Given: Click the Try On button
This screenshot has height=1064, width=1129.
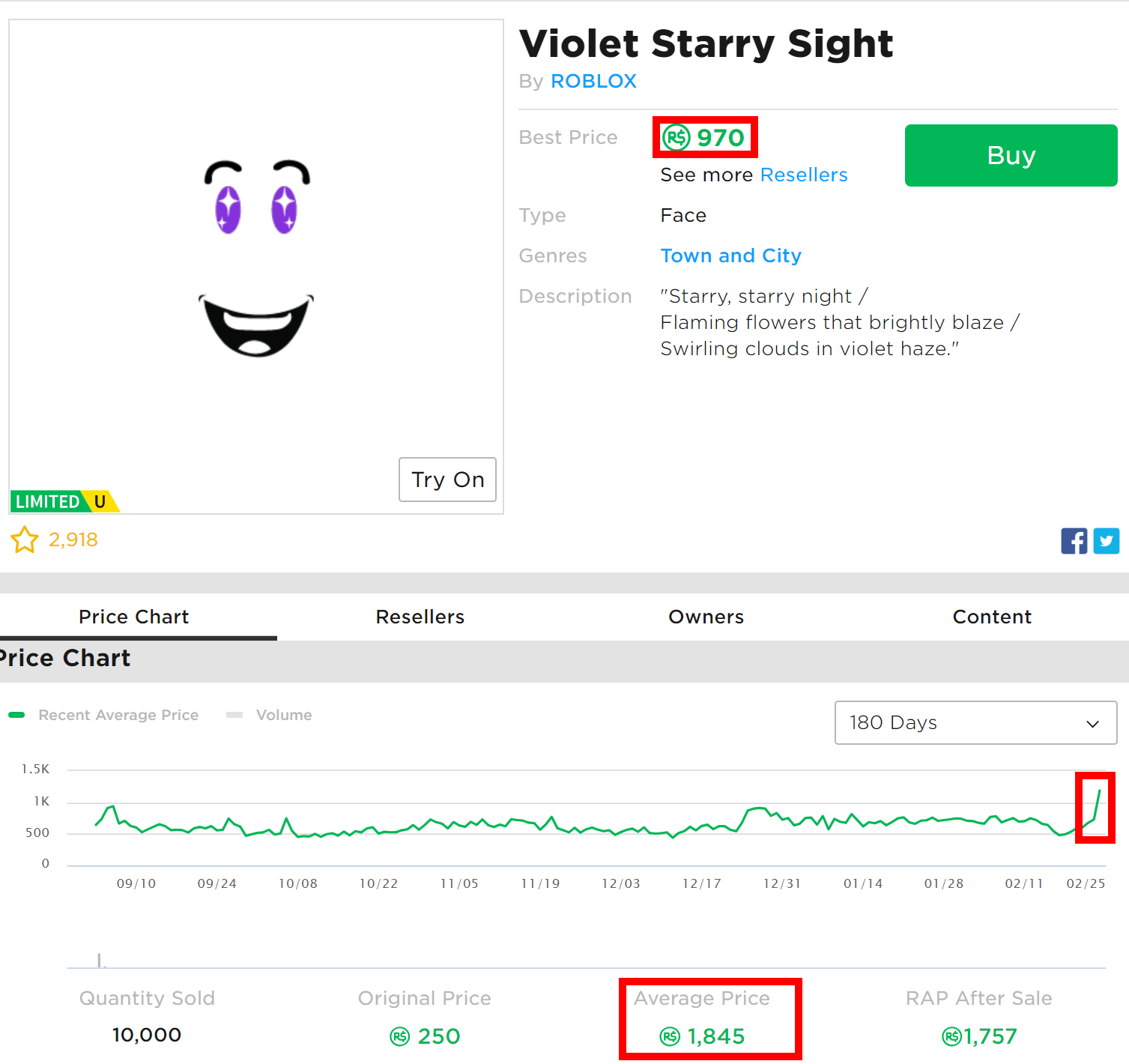Looking at the screenshot, I should (x=447, y=480).
